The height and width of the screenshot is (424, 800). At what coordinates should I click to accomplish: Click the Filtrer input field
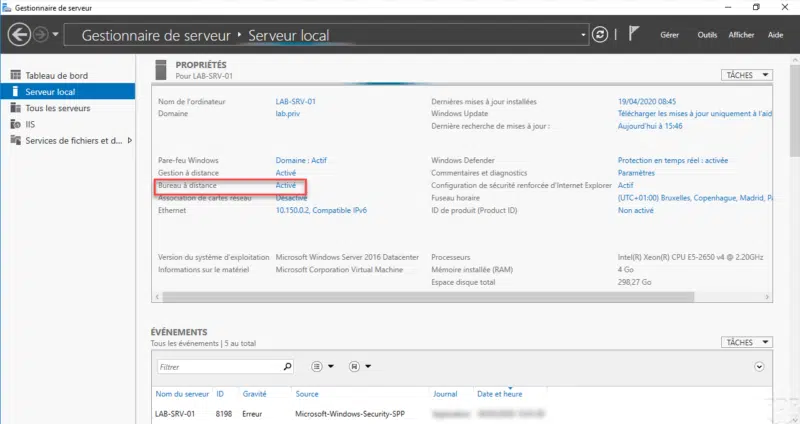pyautogui.click(x=220, y=366)
